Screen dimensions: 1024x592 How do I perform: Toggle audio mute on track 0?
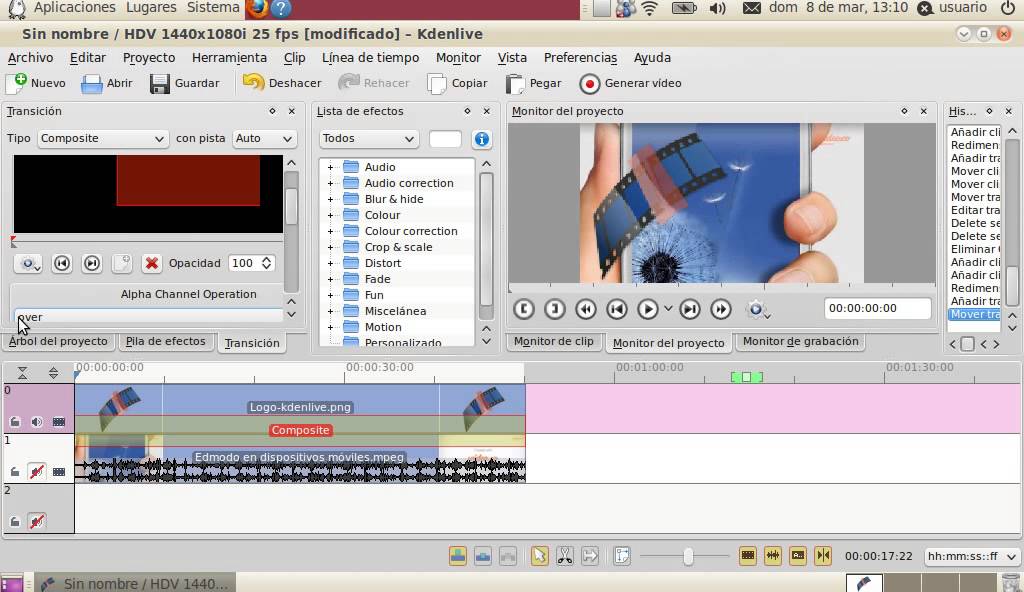pos(37,422)
